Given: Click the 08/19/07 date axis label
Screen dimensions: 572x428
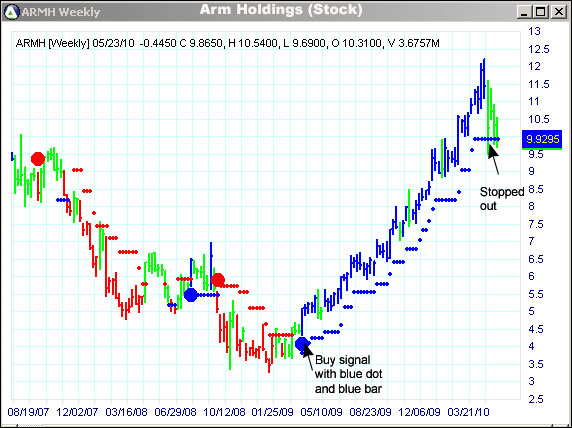Looking at the screenshot, I should pyautogui.click(x=28, y=412).
